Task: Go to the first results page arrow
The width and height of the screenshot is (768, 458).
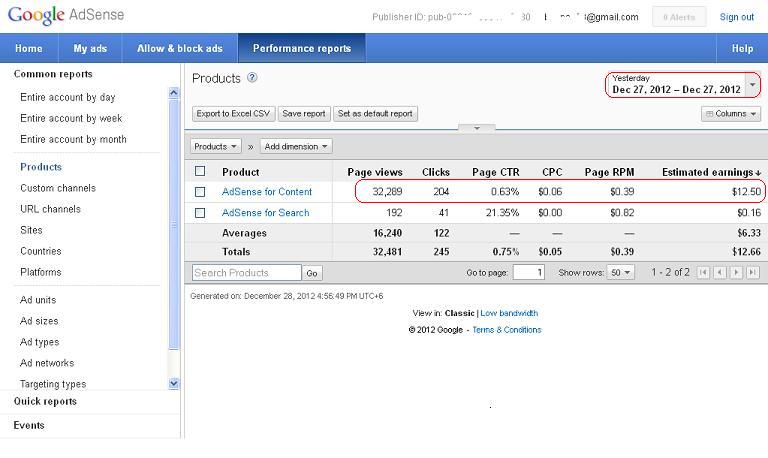Action: click(x=704, y=272)
